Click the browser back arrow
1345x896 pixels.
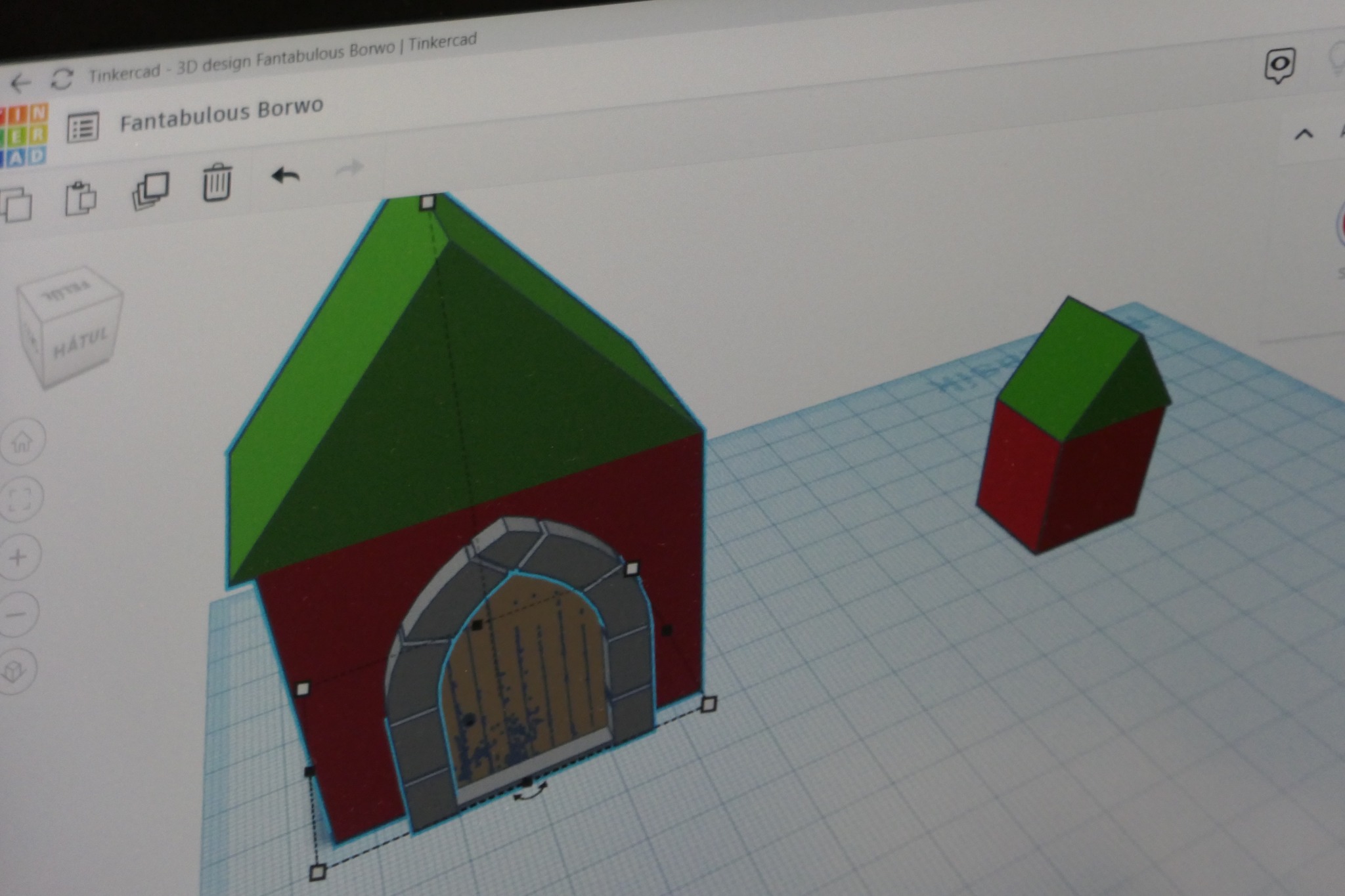click(20, 83)
